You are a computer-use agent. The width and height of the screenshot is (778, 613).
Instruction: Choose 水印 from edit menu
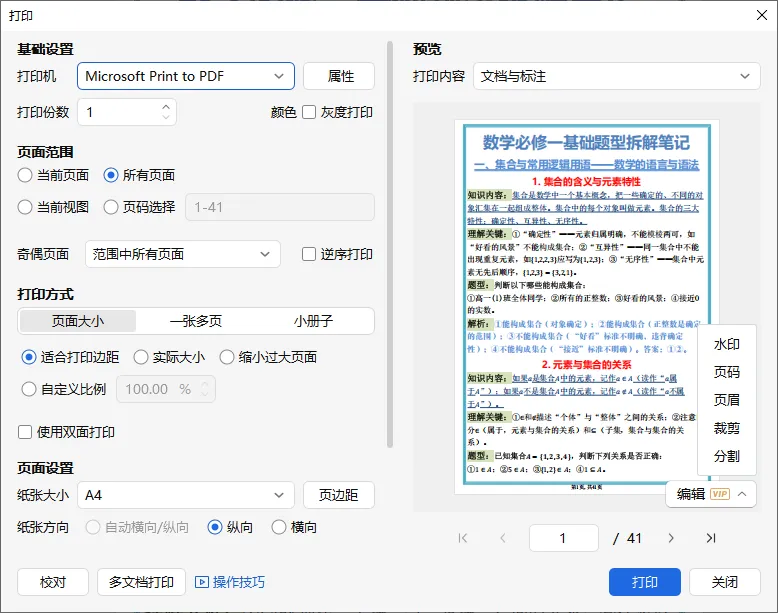726,344
